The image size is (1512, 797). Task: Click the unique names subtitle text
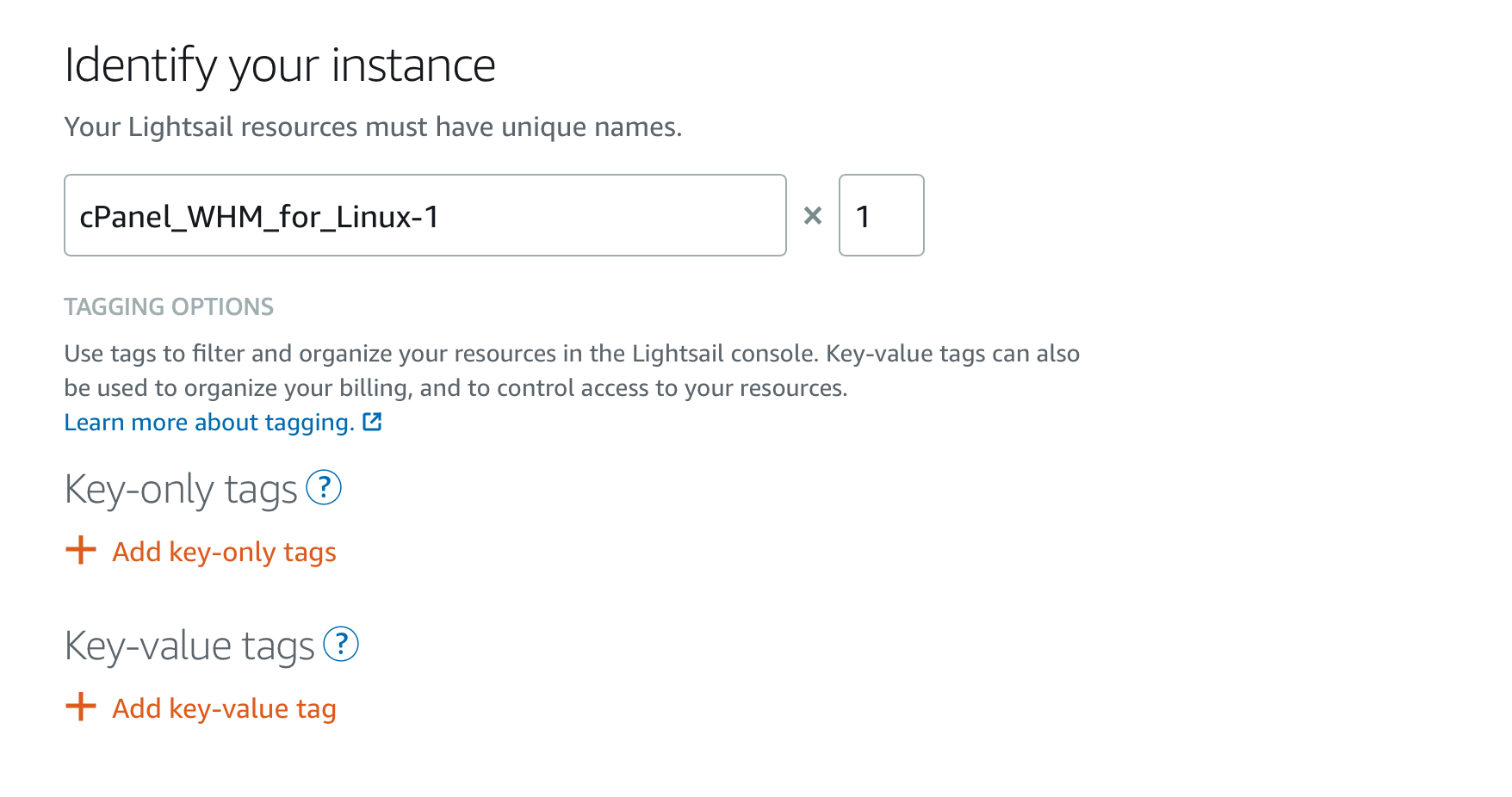373,127
